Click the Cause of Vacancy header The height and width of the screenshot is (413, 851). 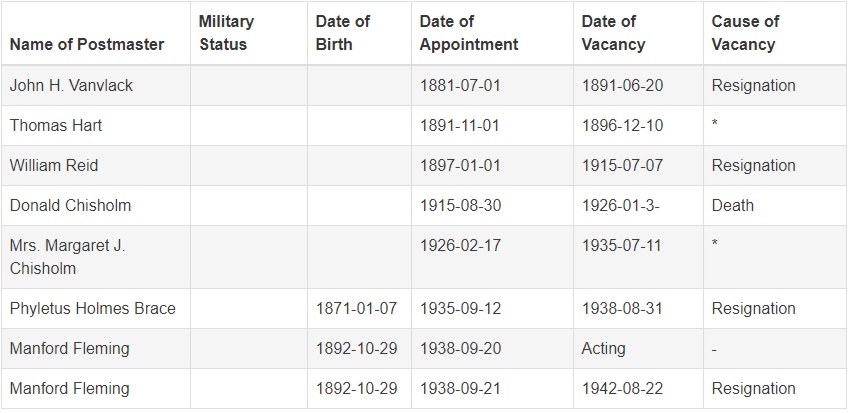pyautogui.click(x=745, y=33)
